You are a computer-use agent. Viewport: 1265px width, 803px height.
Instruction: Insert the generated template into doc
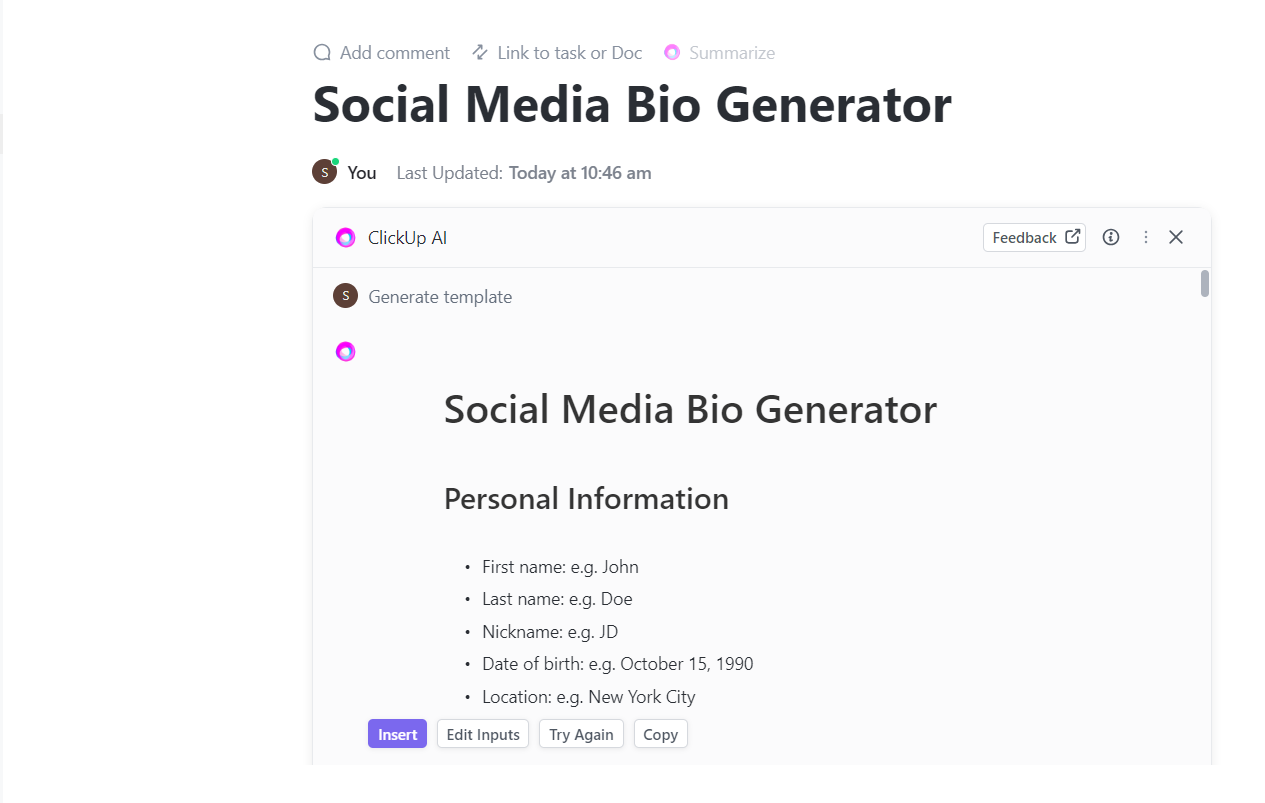pyautogui.click(x=397, y=734)
